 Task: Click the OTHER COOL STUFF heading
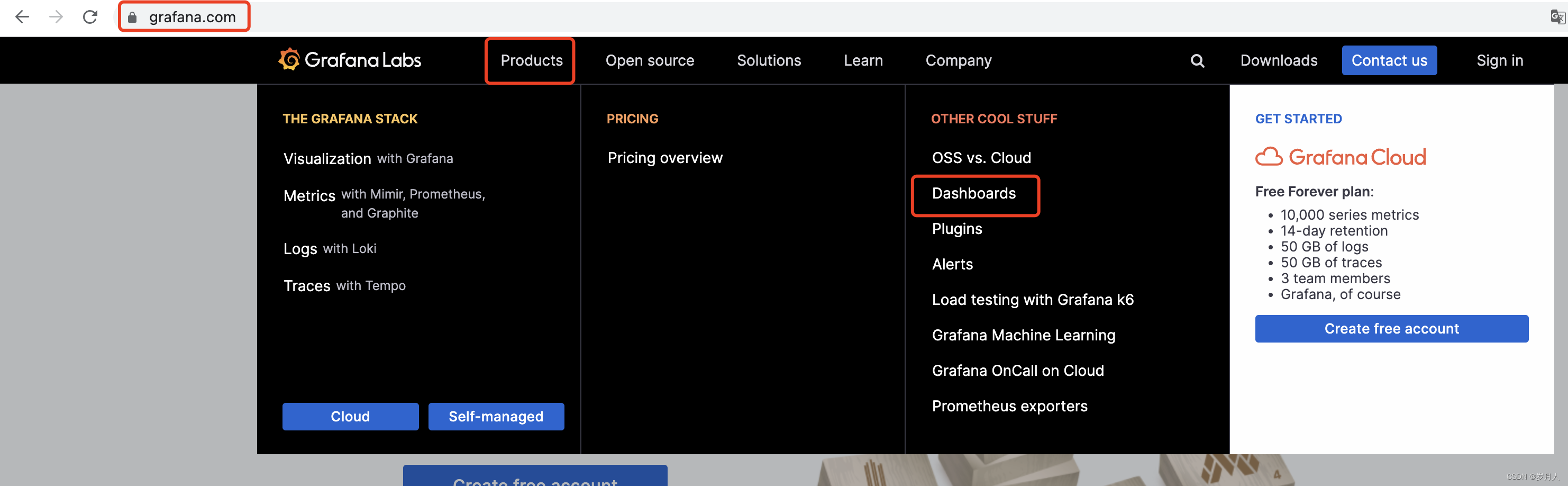(x=994, y=119)
